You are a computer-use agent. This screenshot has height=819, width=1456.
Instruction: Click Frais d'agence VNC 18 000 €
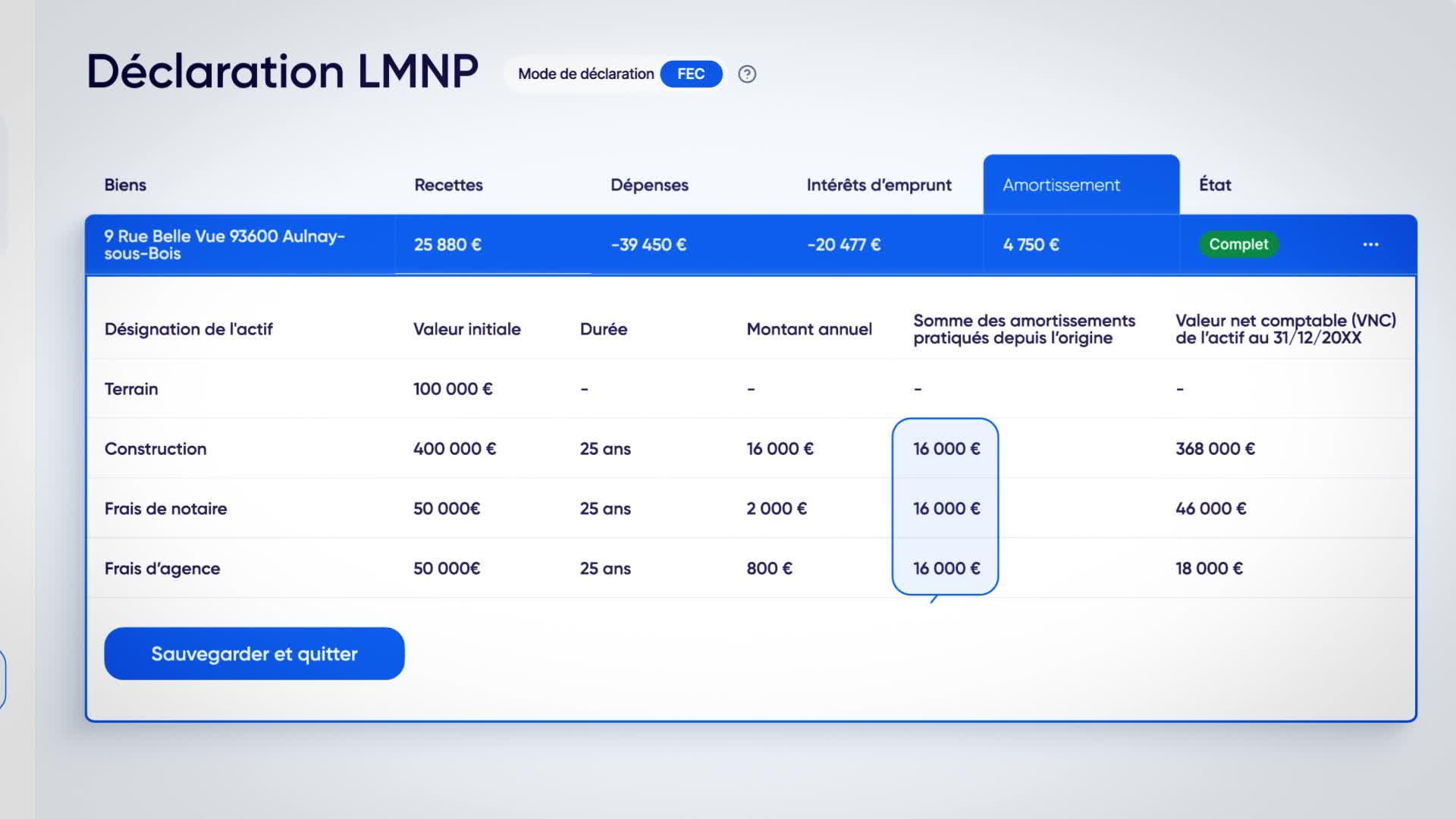click(1209, 569)
